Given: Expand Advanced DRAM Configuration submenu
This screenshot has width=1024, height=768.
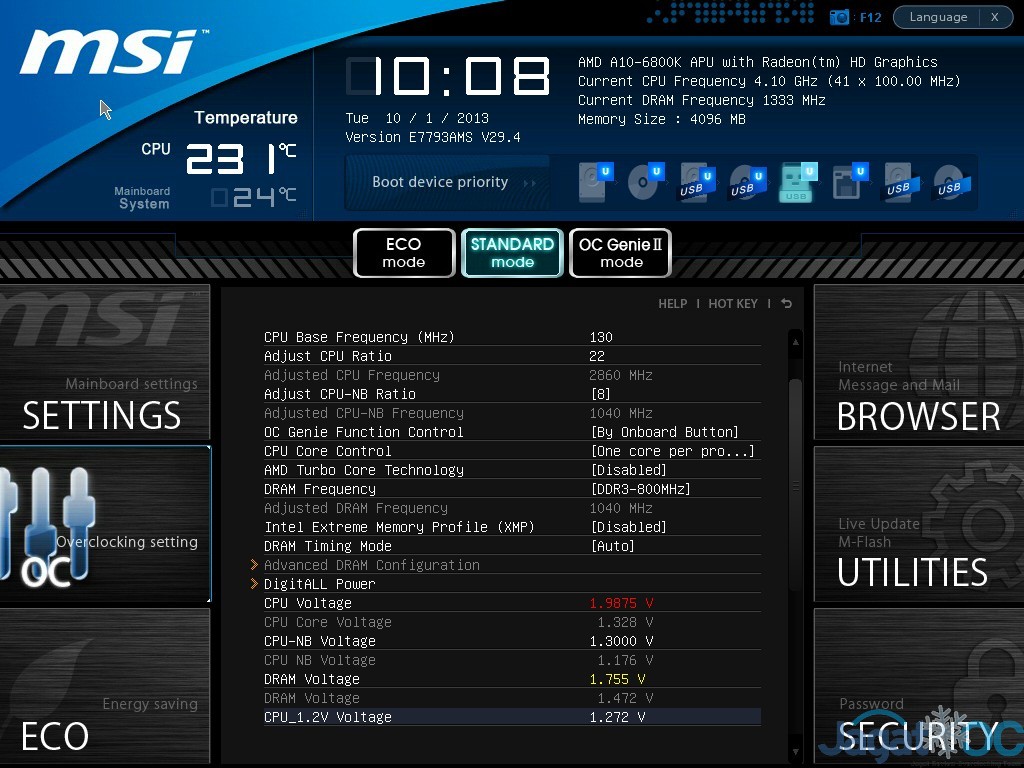Looking at the screenshot, I should (372, 565).
